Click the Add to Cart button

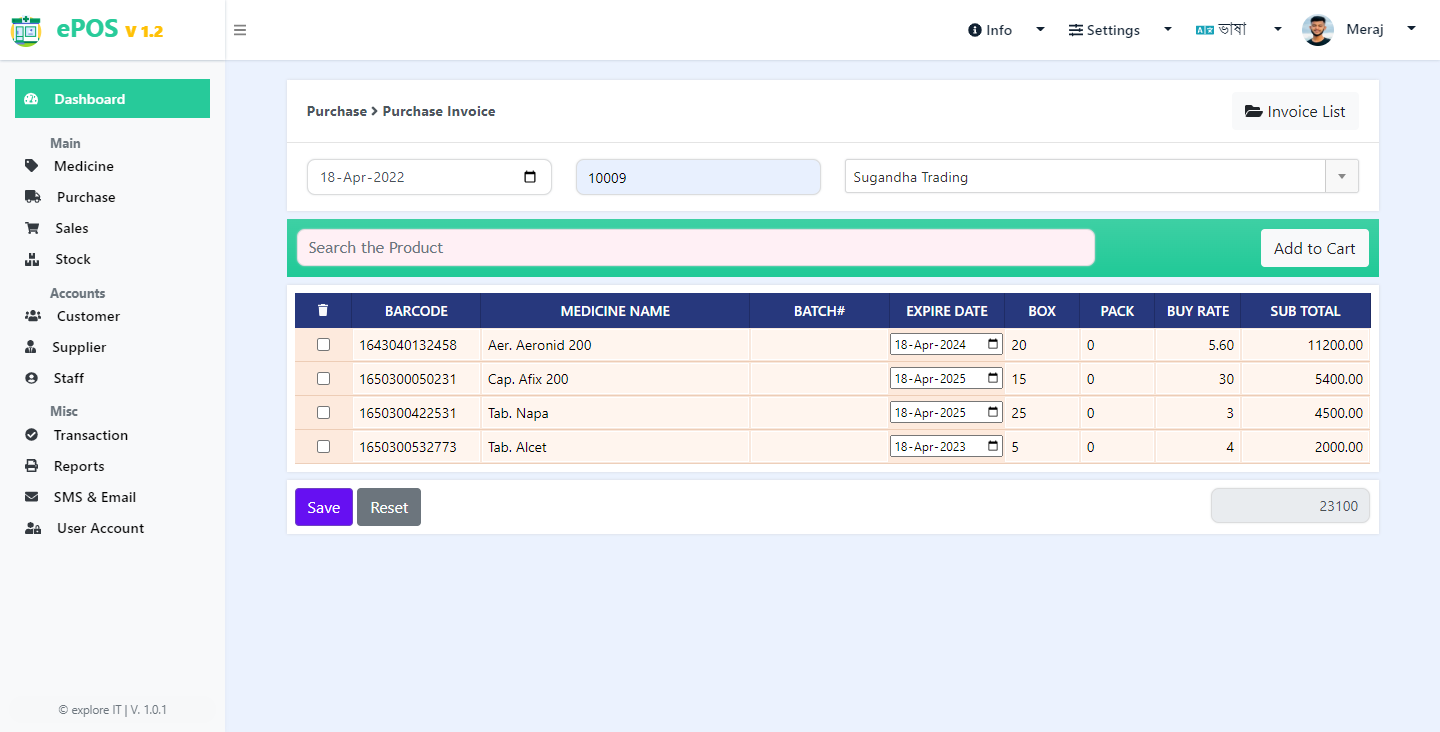(x=1315, y=248)
